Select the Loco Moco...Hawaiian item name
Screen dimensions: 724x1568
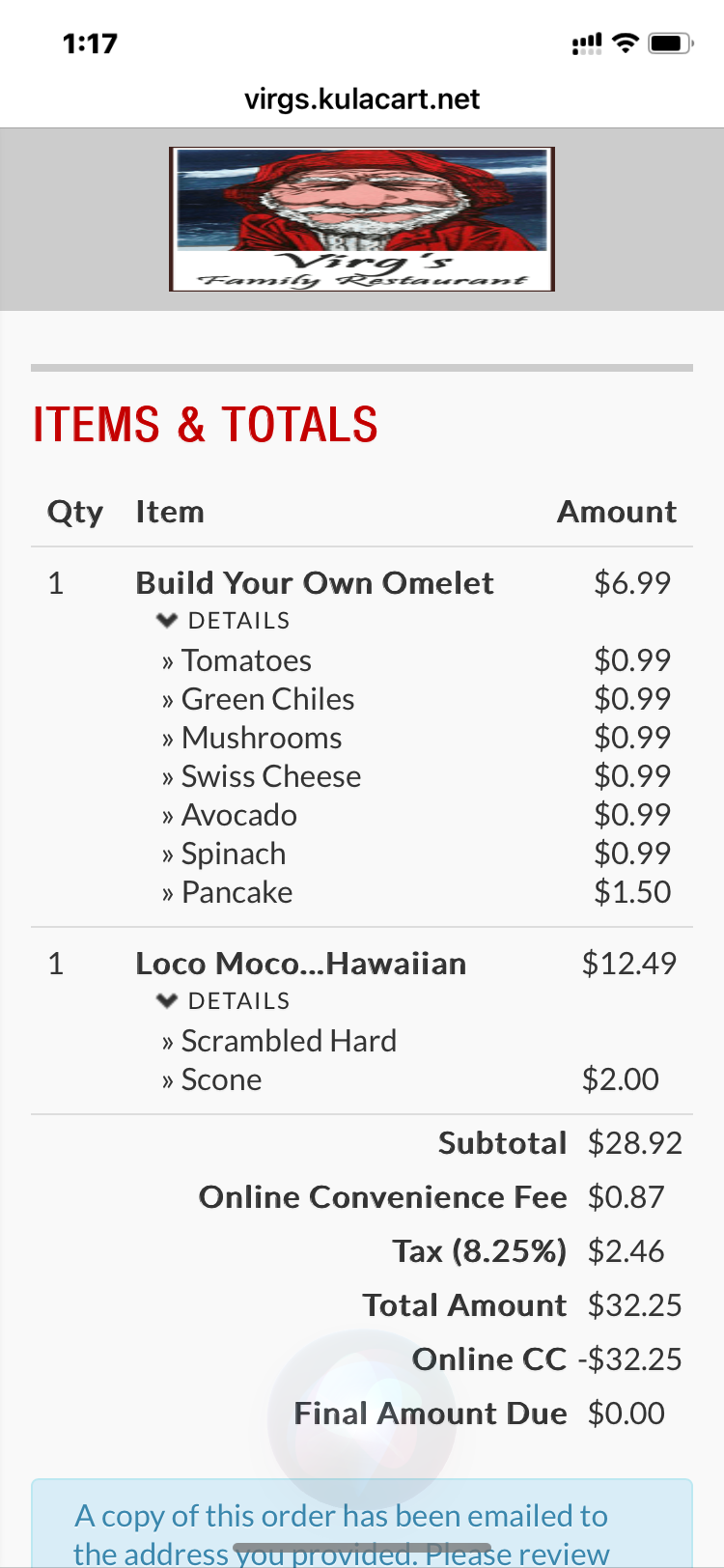[301, 964]
